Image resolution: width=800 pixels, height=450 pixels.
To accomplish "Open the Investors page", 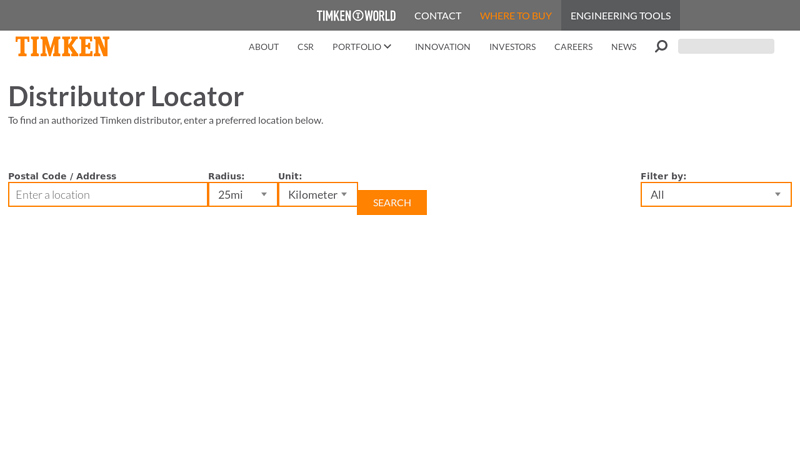I will point(512,47).
